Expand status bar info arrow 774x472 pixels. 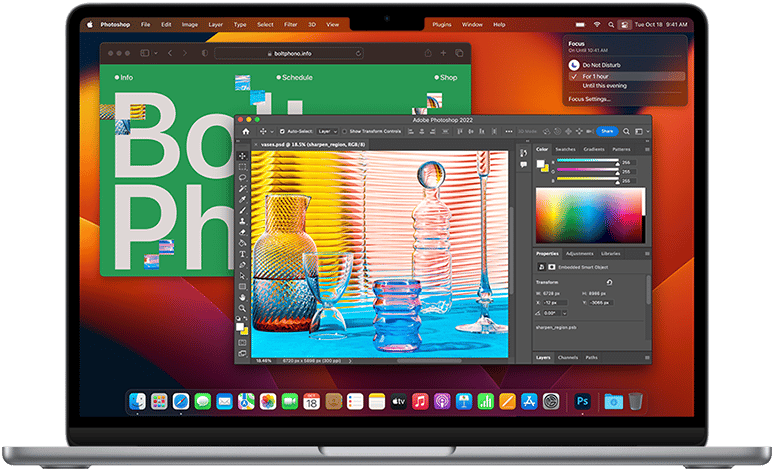(350, 361)
